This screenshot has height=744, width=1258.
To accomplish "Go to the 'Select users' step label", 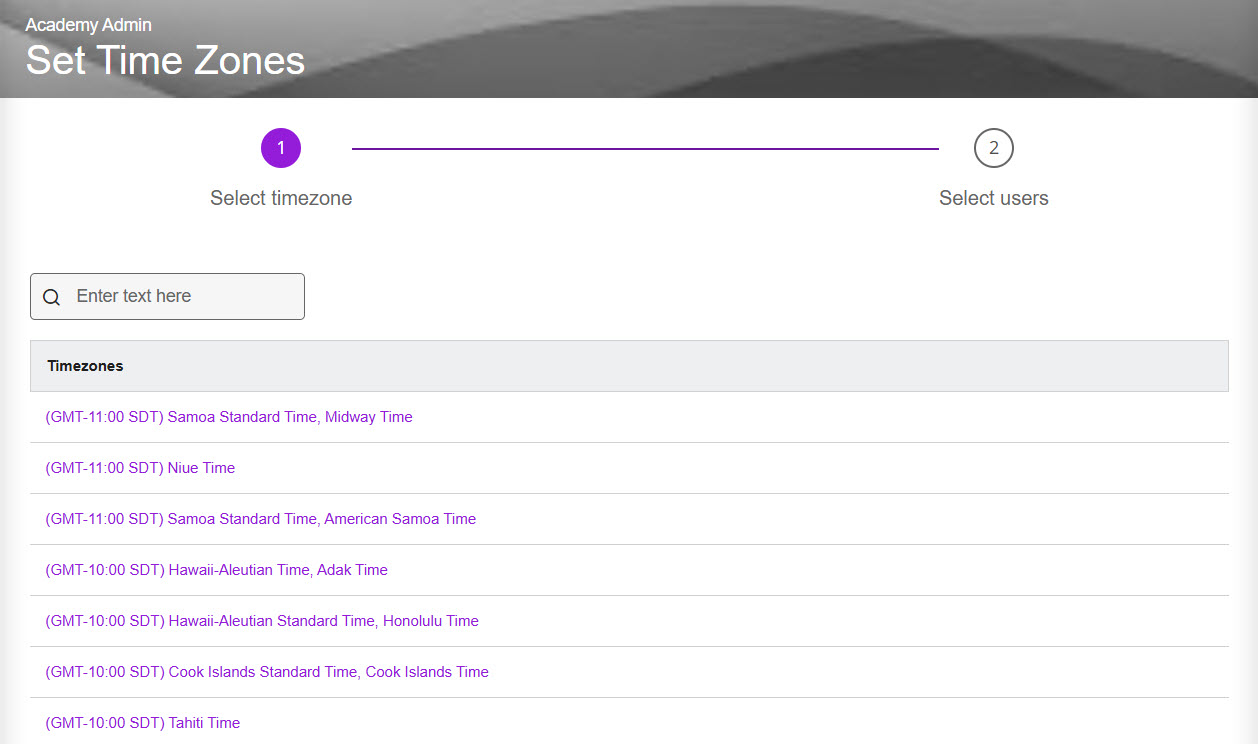I will click(x=993, y=198).
